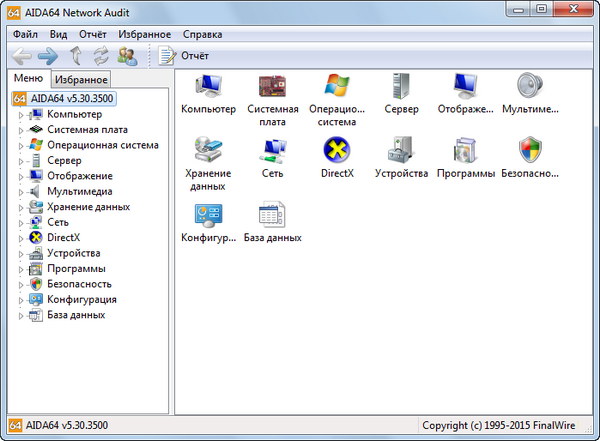Open the Безопасность shield icon

tap(530, 151)
